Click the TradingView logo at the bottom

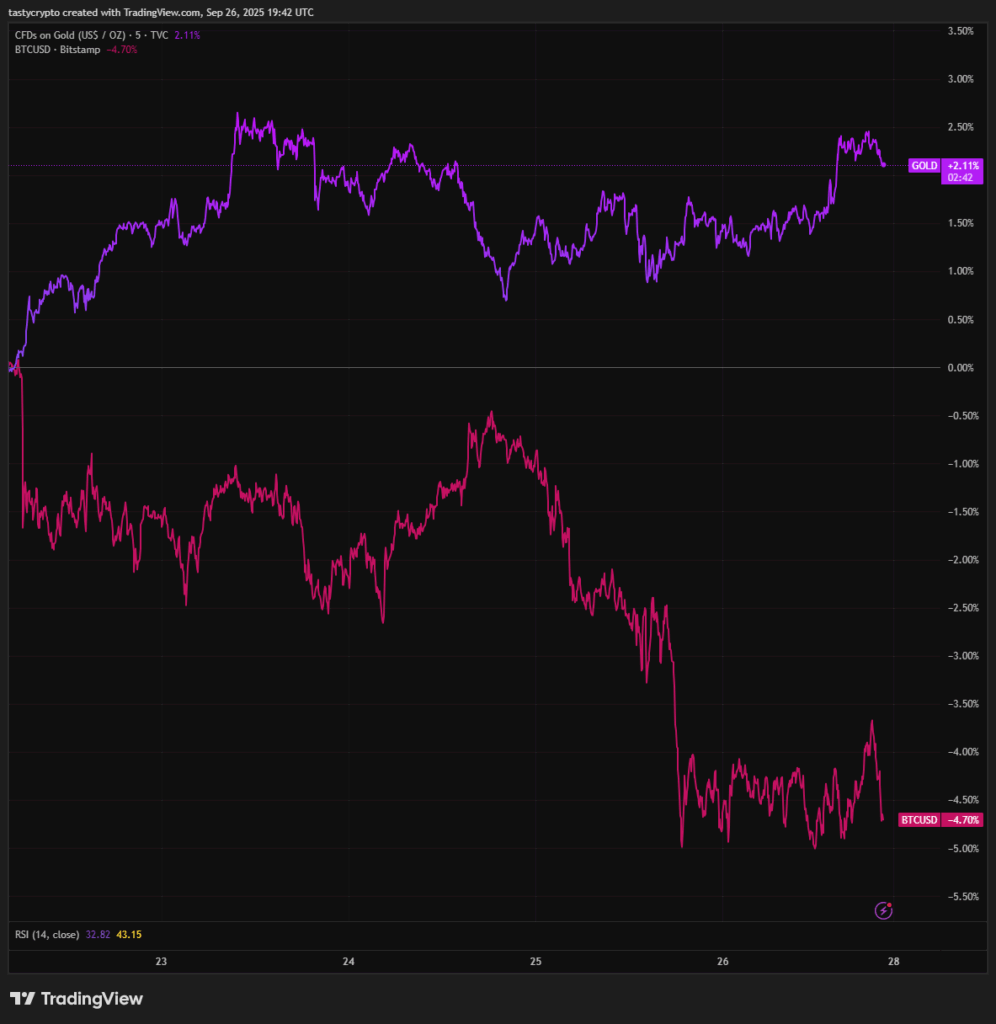tap(76, 999)
